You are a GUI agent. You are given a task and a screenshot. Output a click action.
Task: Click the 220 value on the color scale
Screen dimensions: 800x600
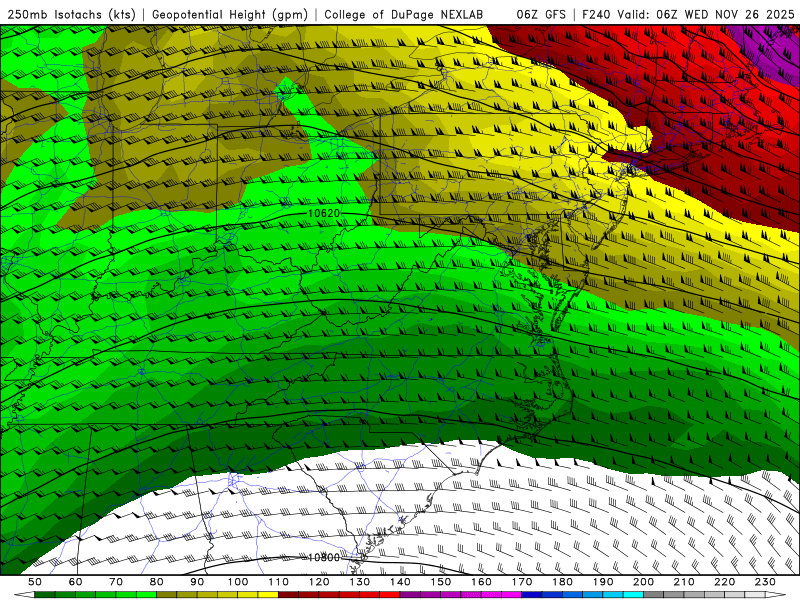724,582
